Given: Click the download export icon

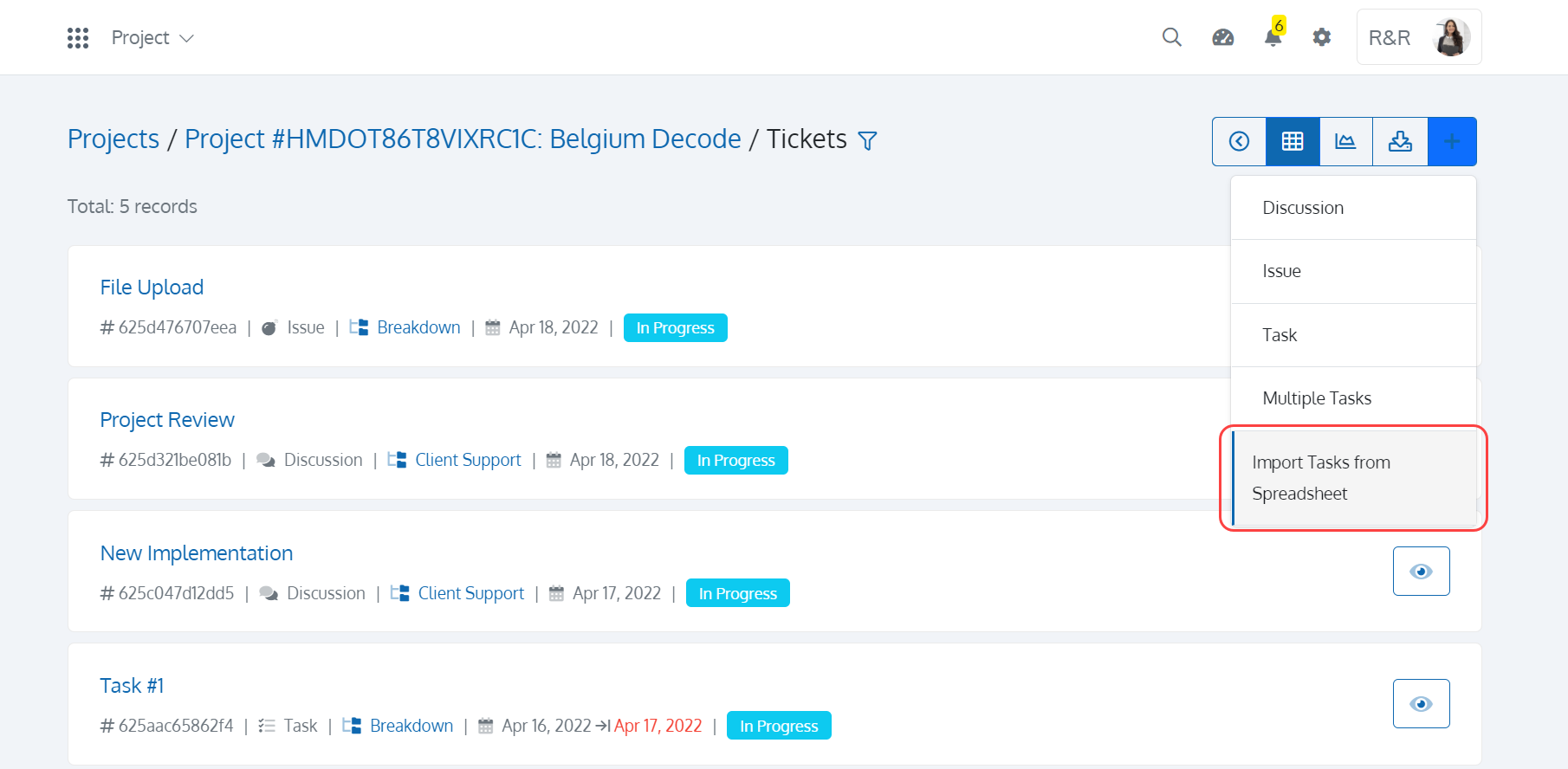Looking at the screenshot, I should click(x=1400, y=141).
